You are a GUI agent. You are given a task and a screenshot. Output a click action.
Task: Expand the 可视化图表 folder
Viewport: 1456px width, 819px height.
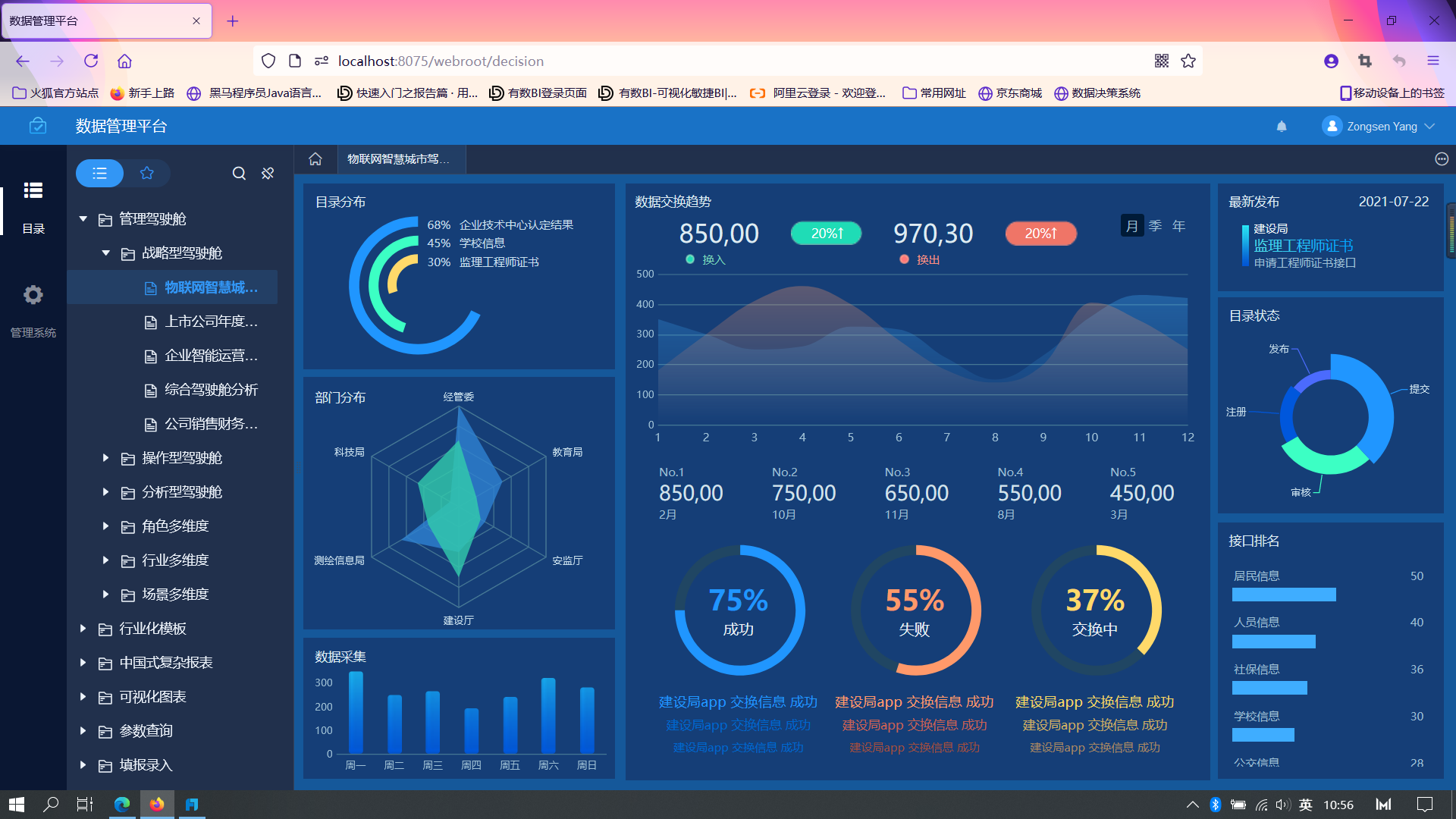[83, 697]
